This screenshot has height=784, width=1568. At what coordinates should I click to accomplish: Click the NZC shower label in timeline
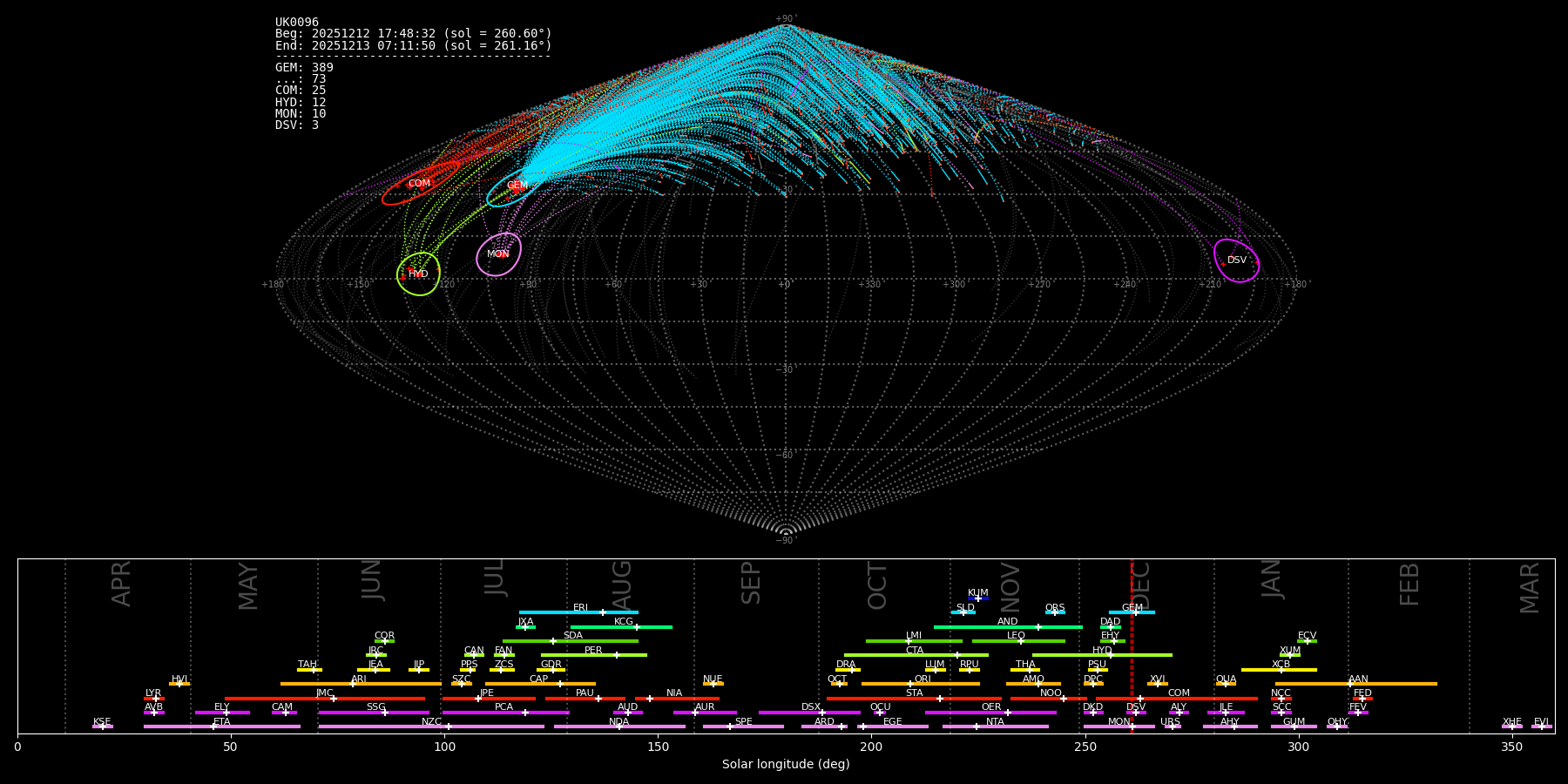point(432,722)
